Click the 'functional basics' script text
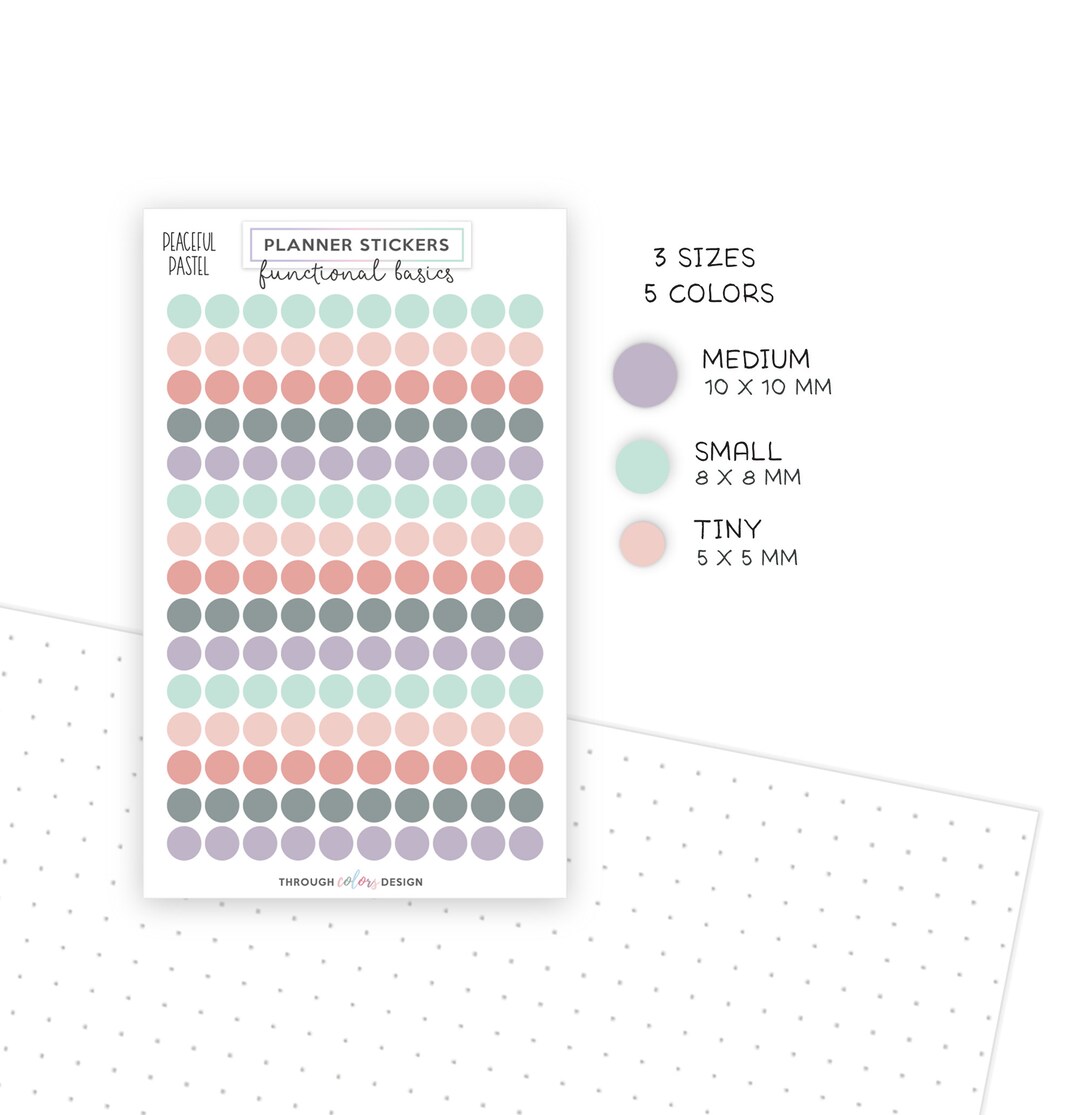Screen dimensions: 1080x1115 pos(355,273)
